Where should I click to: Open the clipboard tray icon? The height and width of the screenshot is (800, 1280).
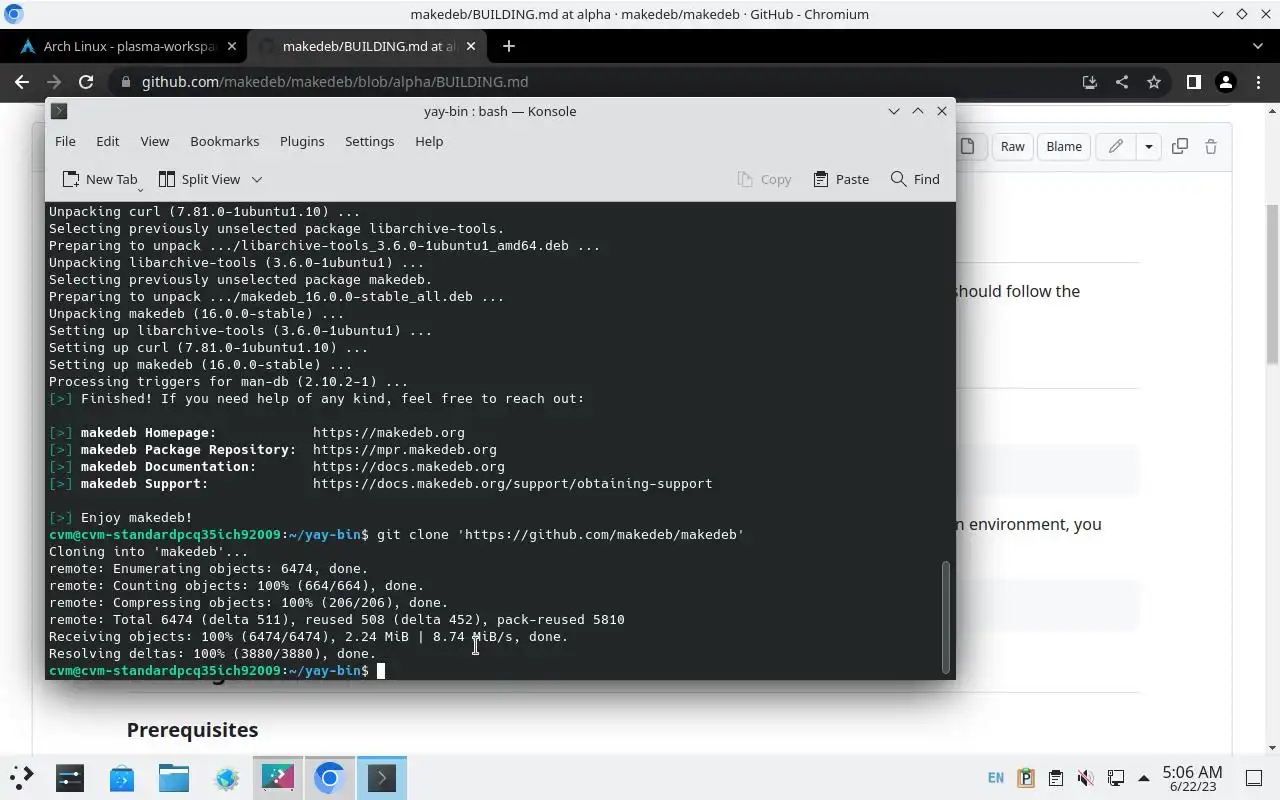pos(1055,777)
